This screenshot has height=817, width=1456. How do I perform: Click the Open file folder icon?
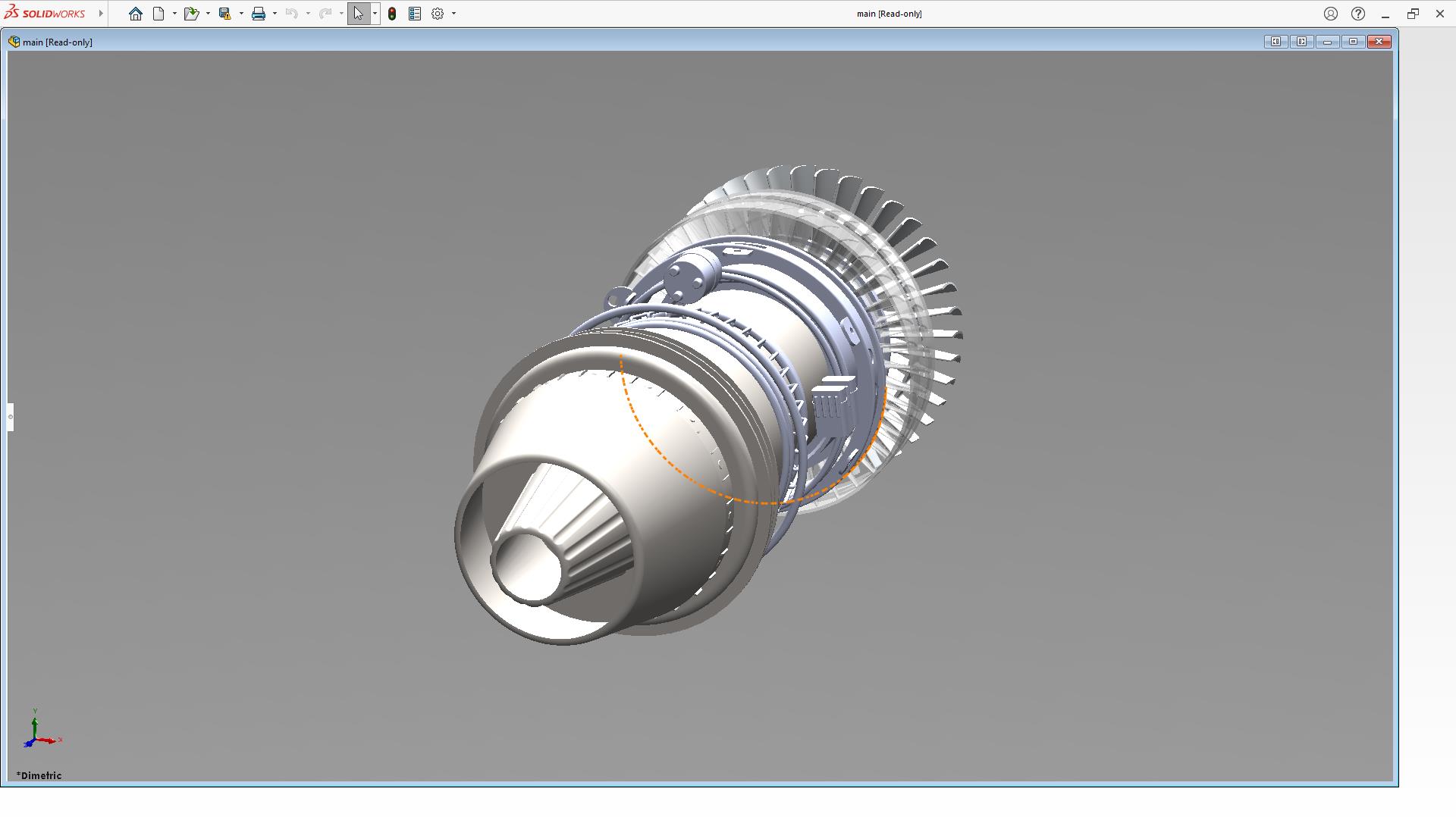coord(191,14)
